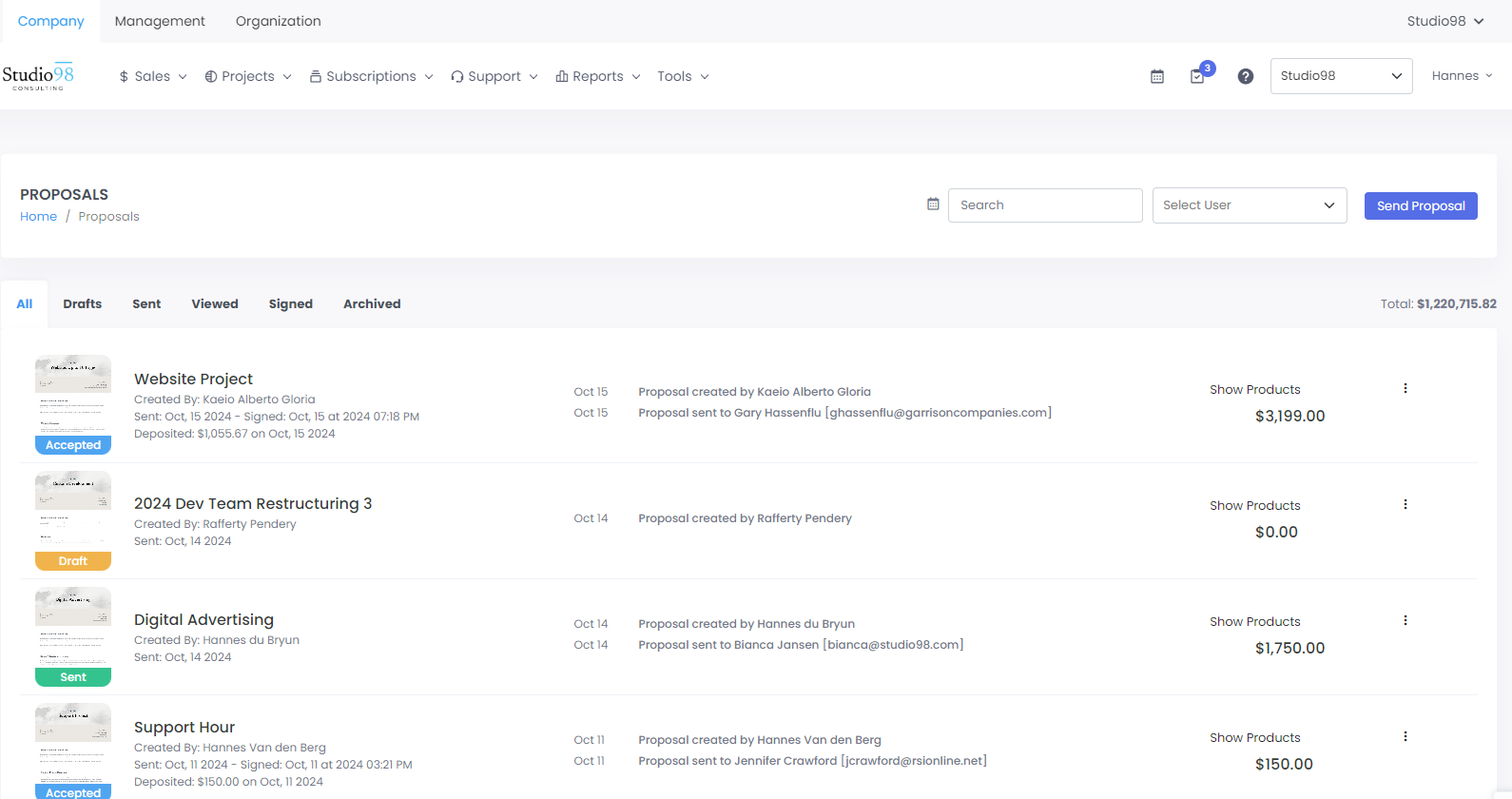The width and height of the screenshot is (1512, 799).
Task: Switch to the Drafts tab
Action: point(83,304)
